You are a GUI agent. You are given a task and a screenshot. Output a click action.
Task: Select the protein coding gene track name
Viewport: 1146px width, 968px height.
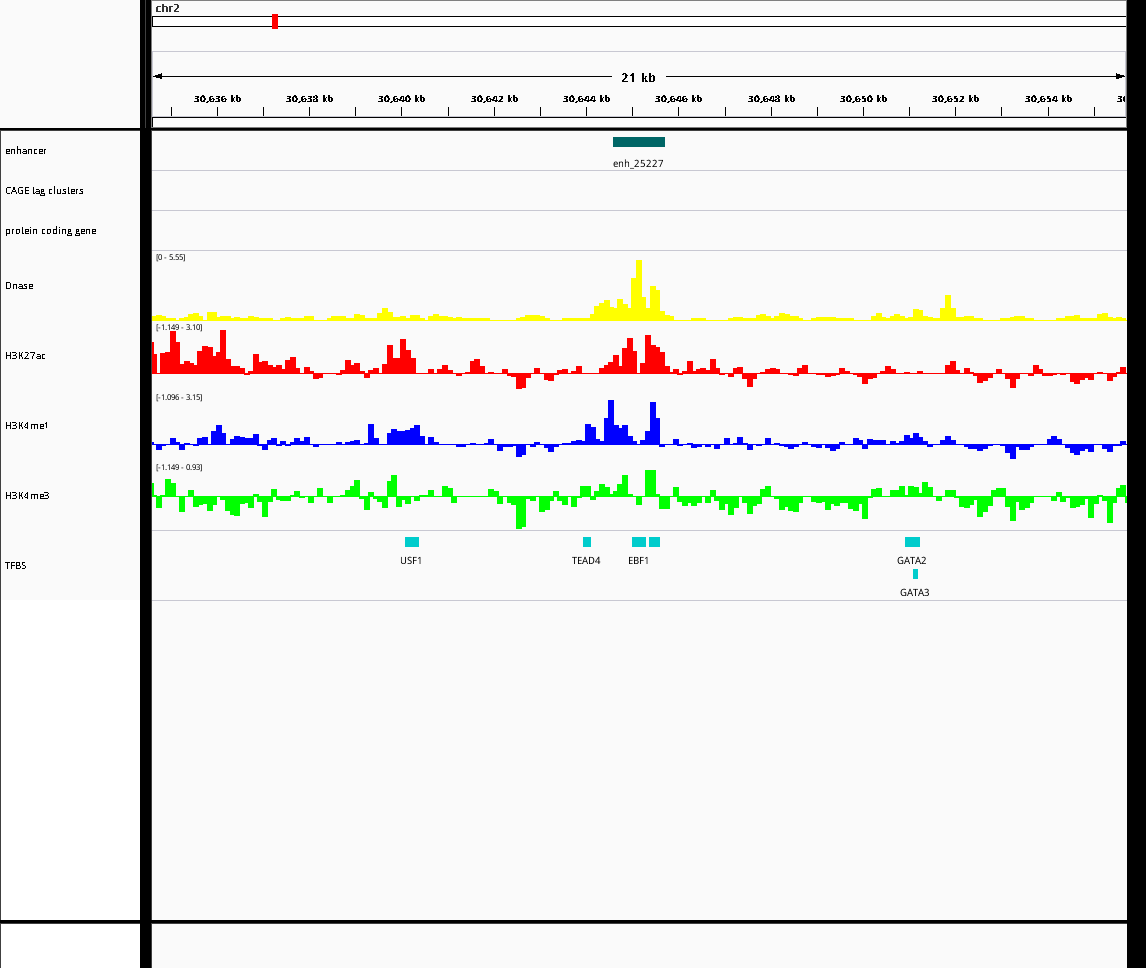tap(51, 231)
